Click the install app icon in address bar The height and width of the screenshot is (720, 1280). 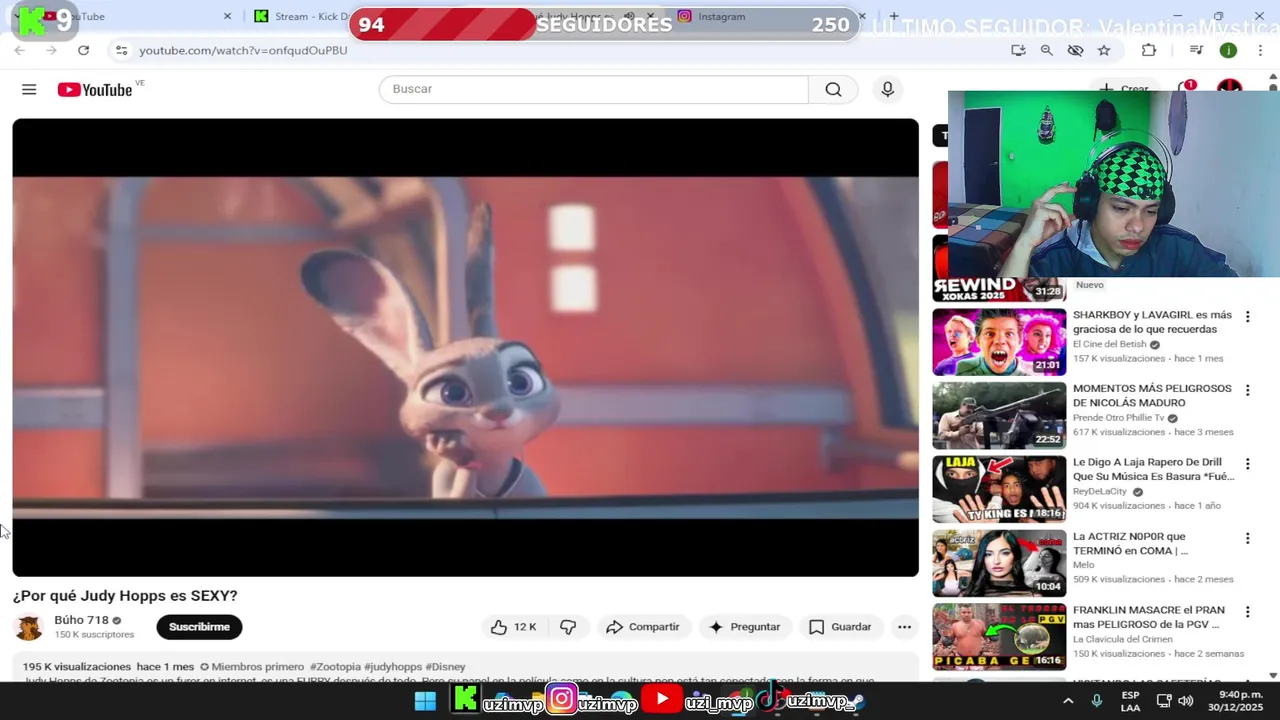point(1018,50)
